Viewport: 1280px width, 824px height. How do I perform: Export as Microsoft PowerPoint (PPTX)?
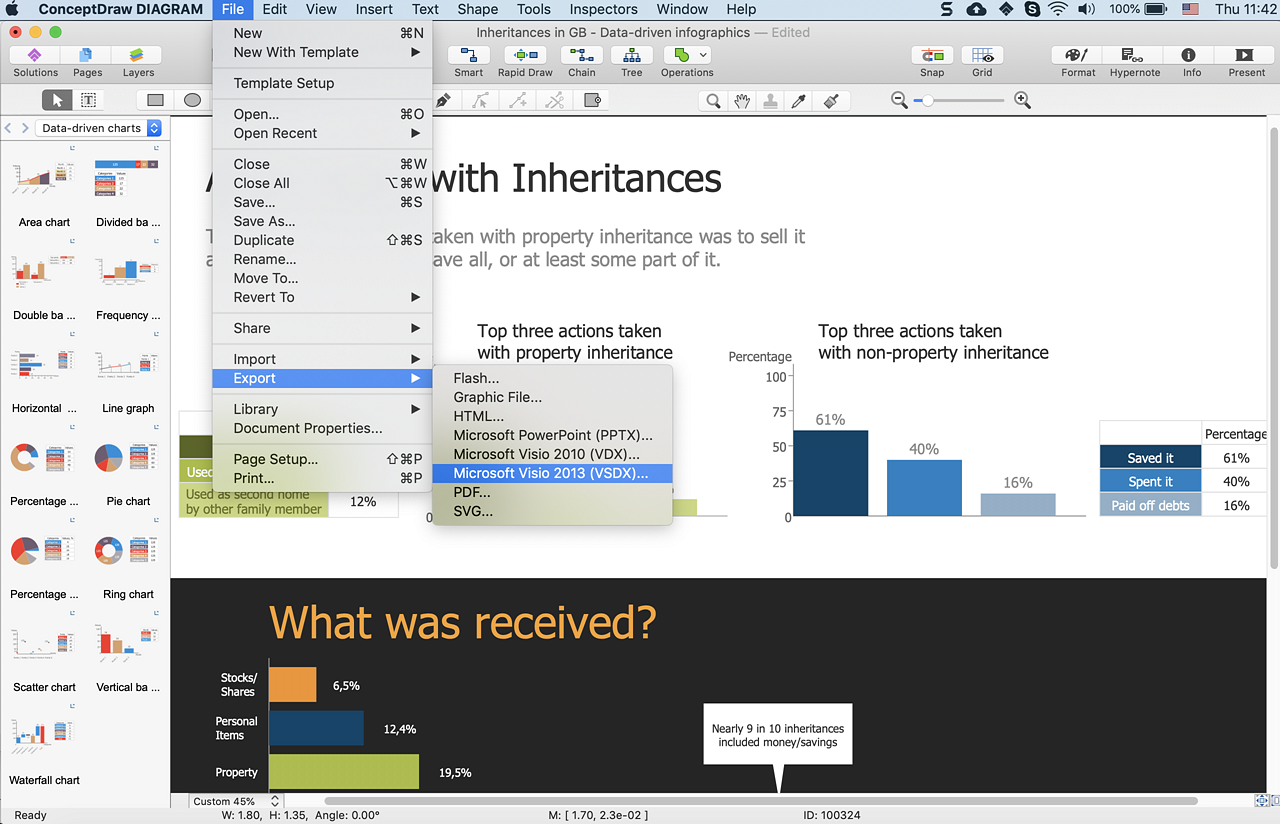[x=552, y=435]
